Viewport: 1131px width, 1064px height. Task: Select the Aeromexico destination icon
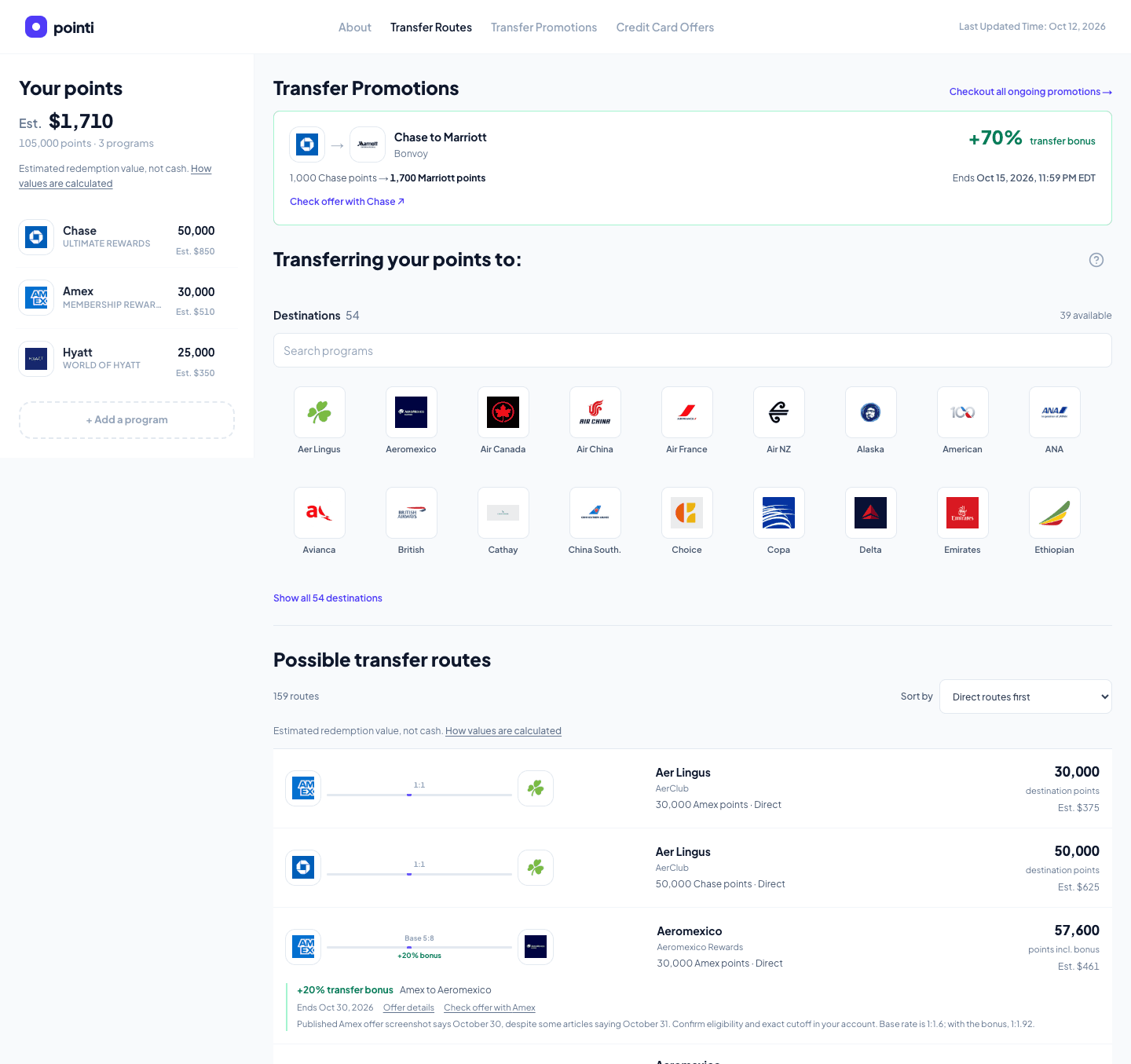click(x=412, y=412)
